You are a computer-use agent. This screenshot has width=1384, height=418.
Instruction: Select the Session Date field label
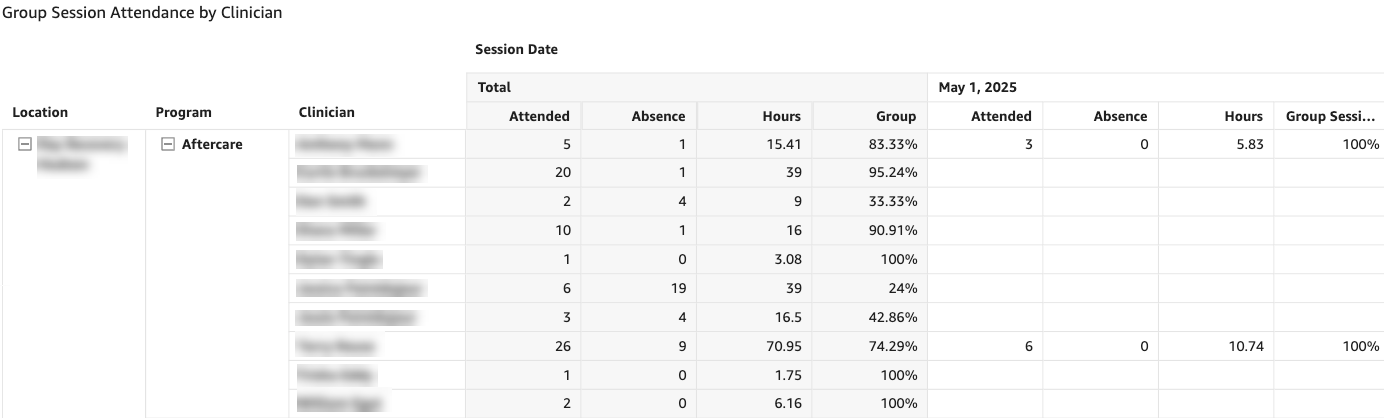(516, 49)
